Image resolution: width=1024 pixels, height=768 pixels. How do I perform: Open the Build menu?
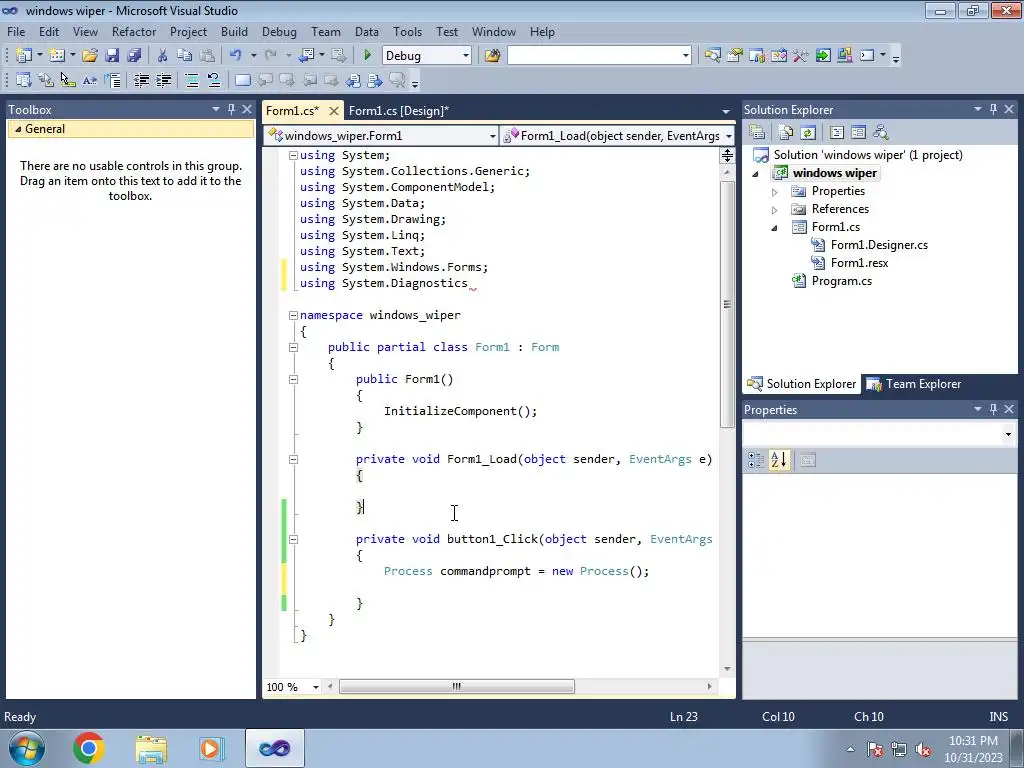(x=234, y=31)
